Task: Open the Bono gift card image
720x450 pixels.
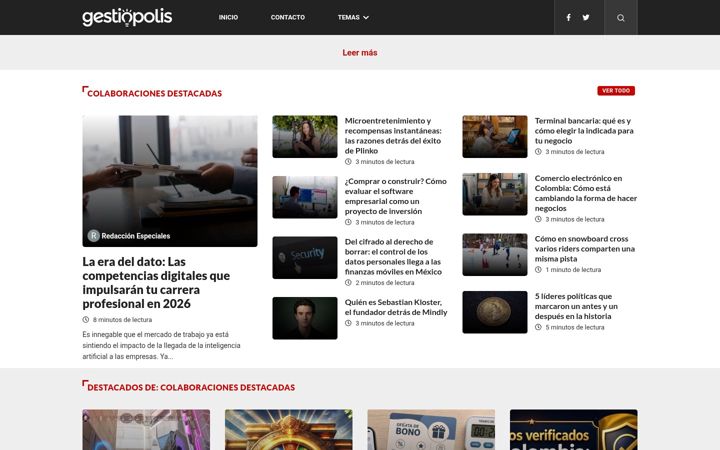Action: (431, 430)
